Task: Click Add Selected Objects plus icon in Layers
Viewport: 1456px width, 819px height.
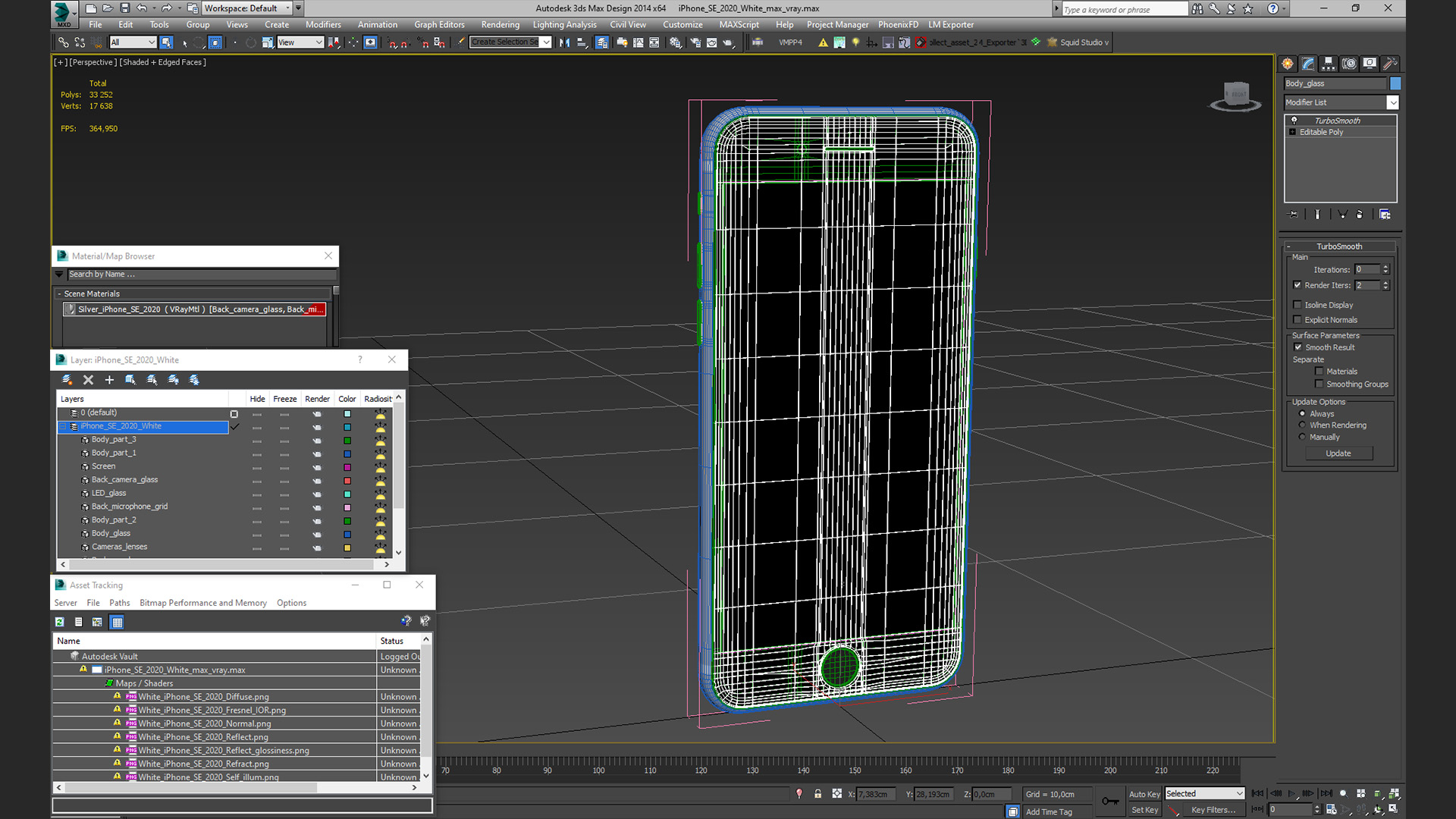Action: point(109,380)
